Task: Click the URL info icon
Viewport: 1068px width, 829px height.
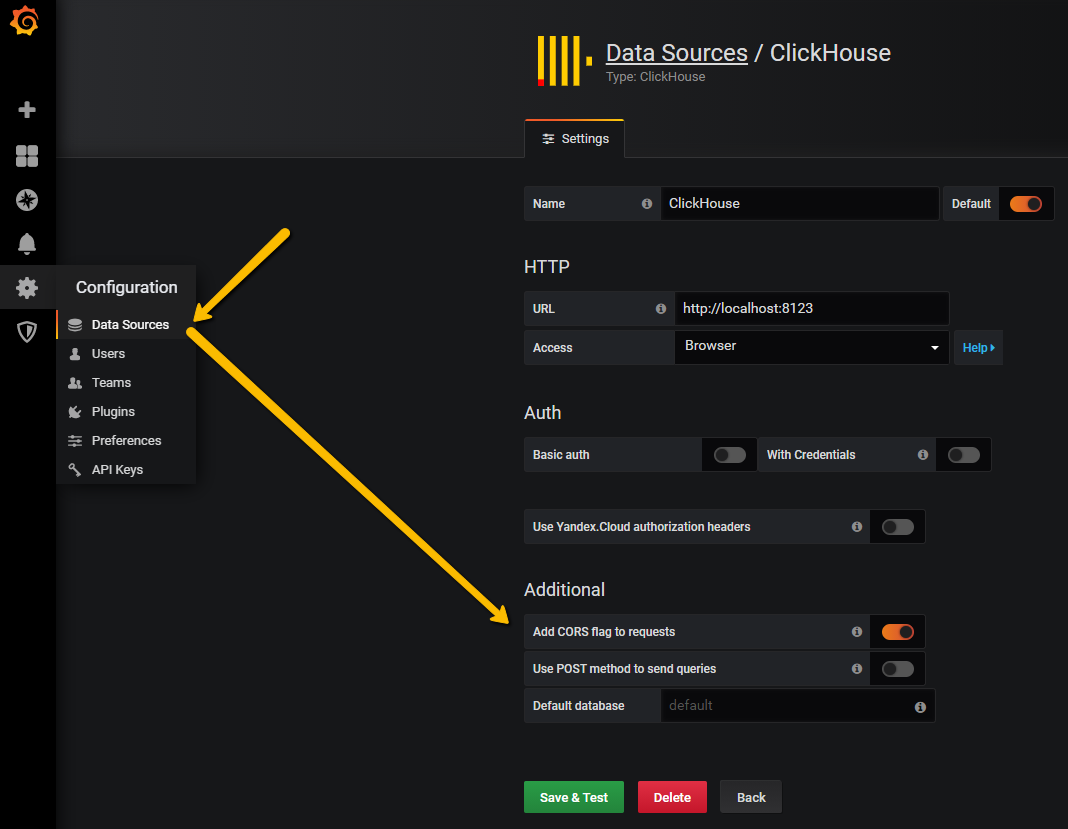Action: 661,309
